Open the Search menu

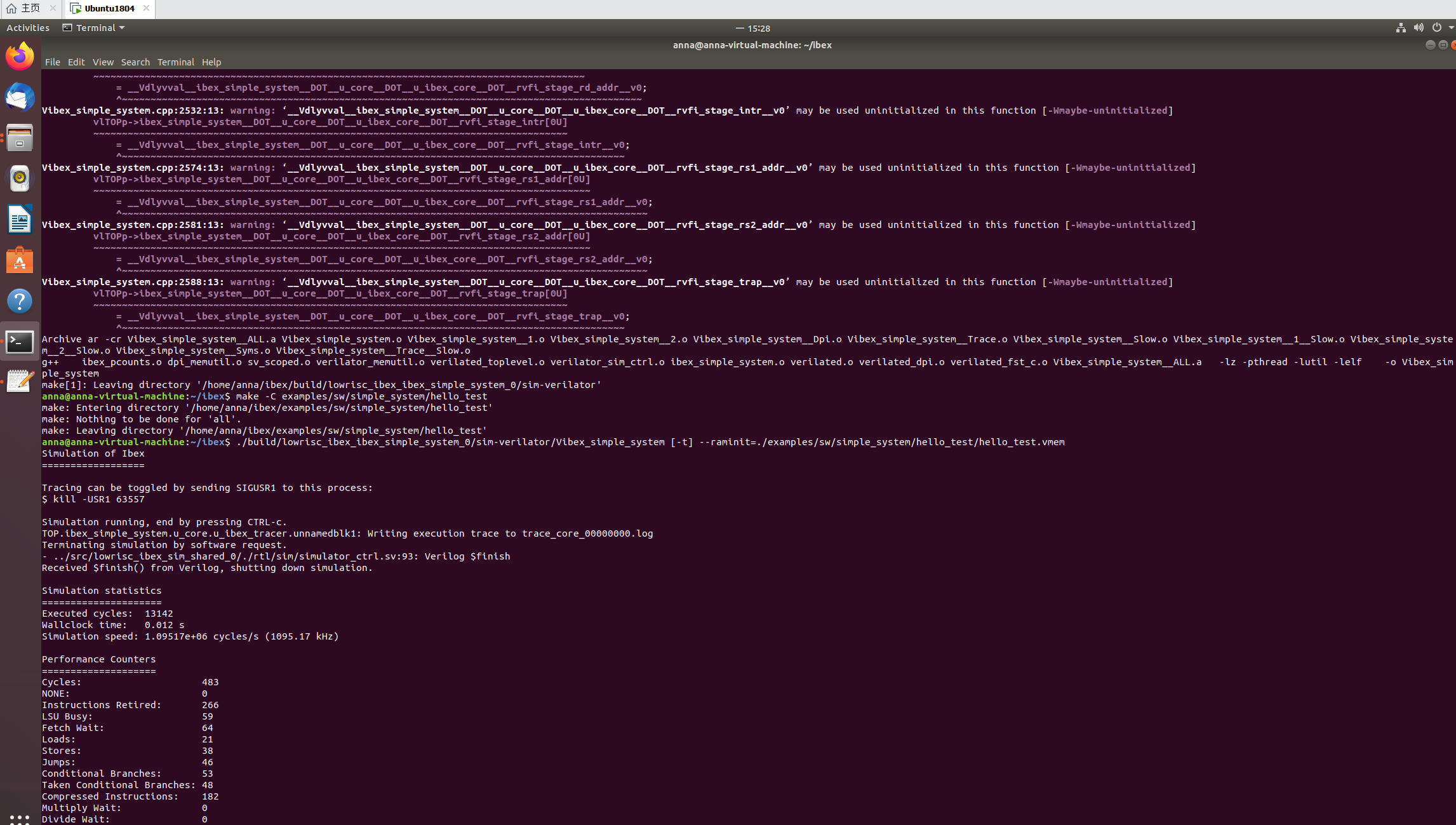coord(135,62)
